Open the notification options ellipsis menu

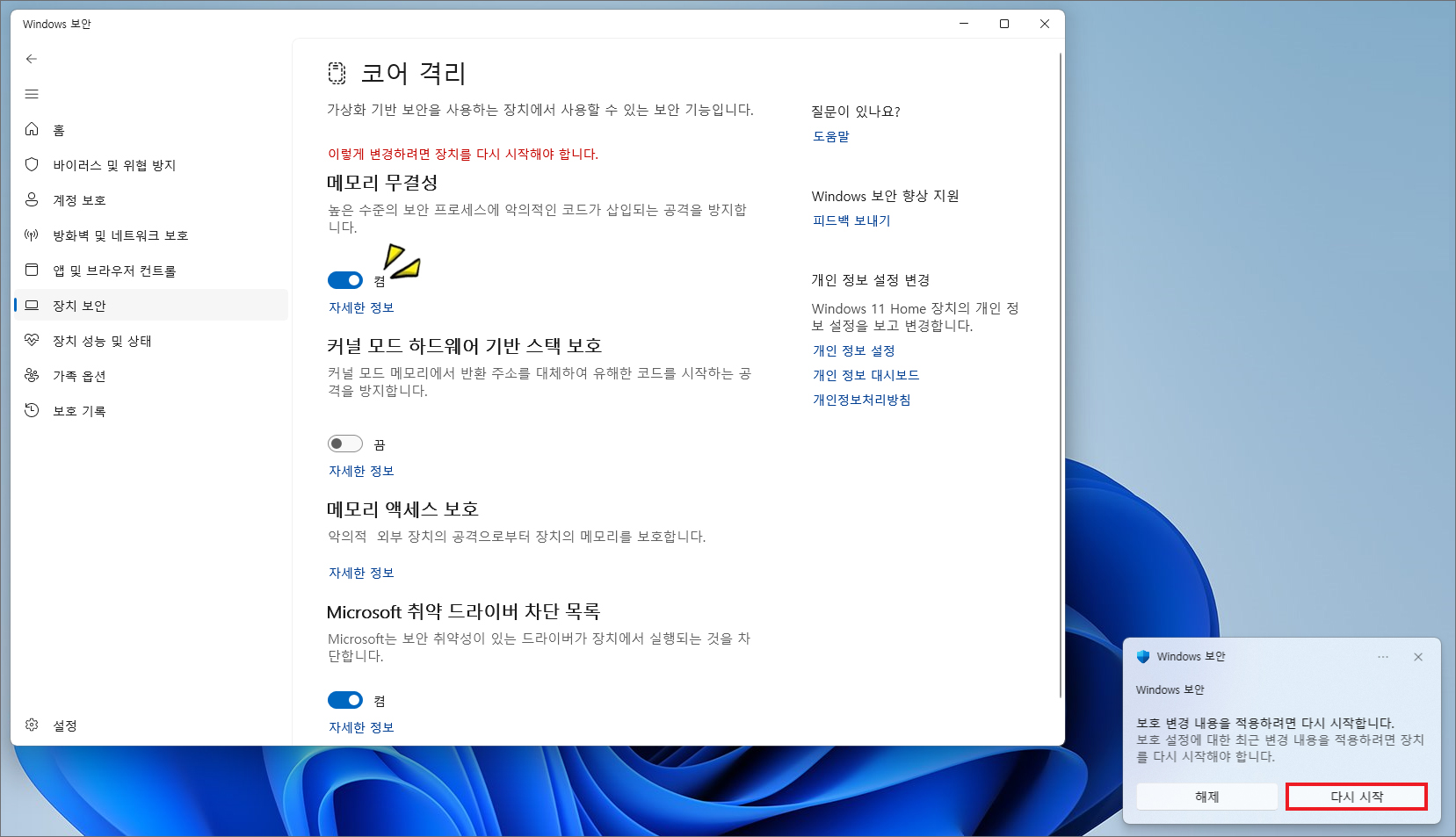pos(1383,657)
